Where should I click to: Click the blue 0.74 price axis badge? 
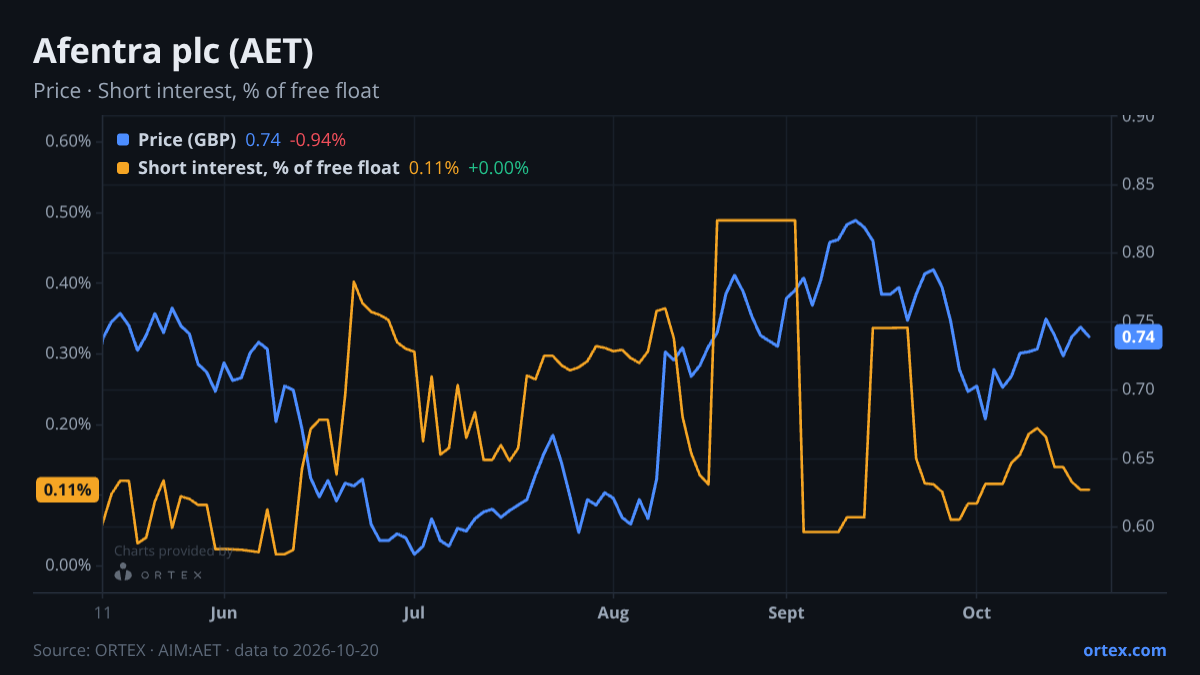1138,337
